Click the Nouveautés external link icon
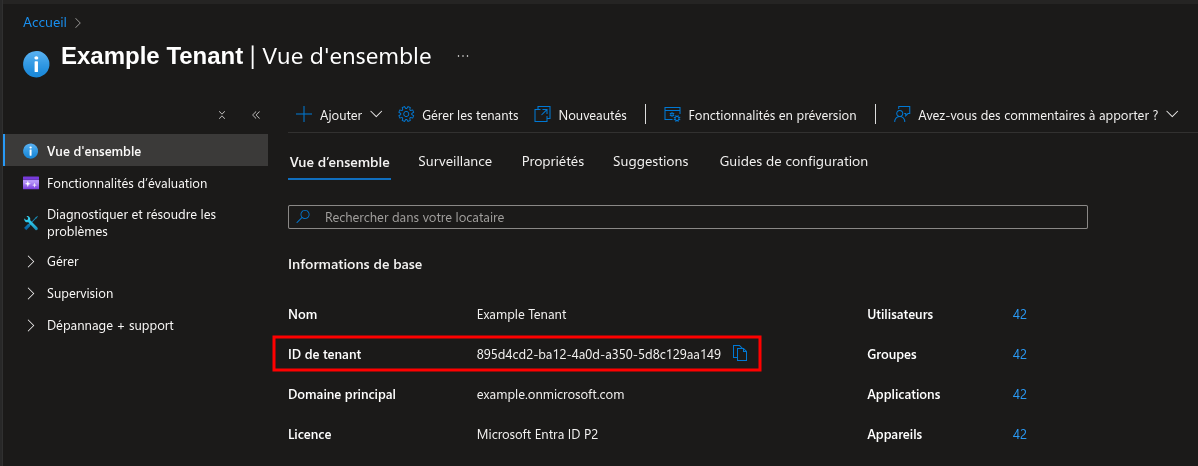The image size is (1198, 466). pos(543,114)
